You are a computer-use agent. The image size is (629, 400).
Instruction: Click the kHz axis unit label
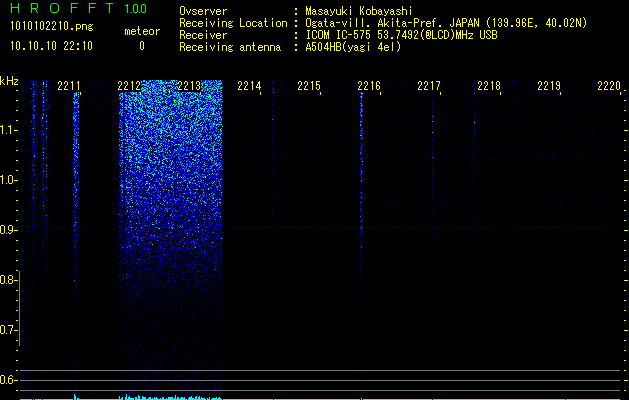[9, 81]
